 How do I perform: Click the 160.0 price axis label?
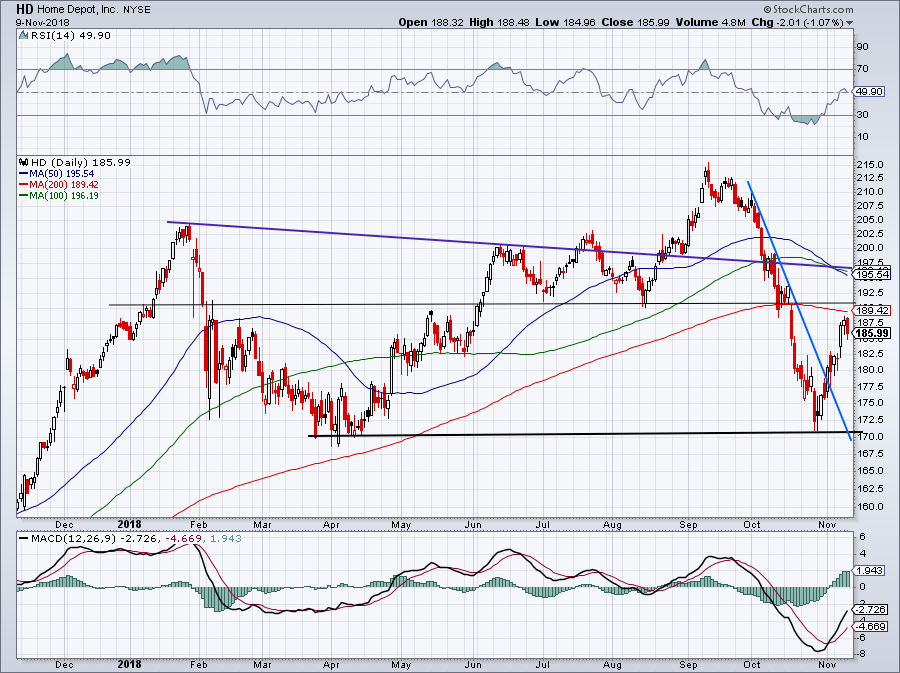(x=869, y=507)
